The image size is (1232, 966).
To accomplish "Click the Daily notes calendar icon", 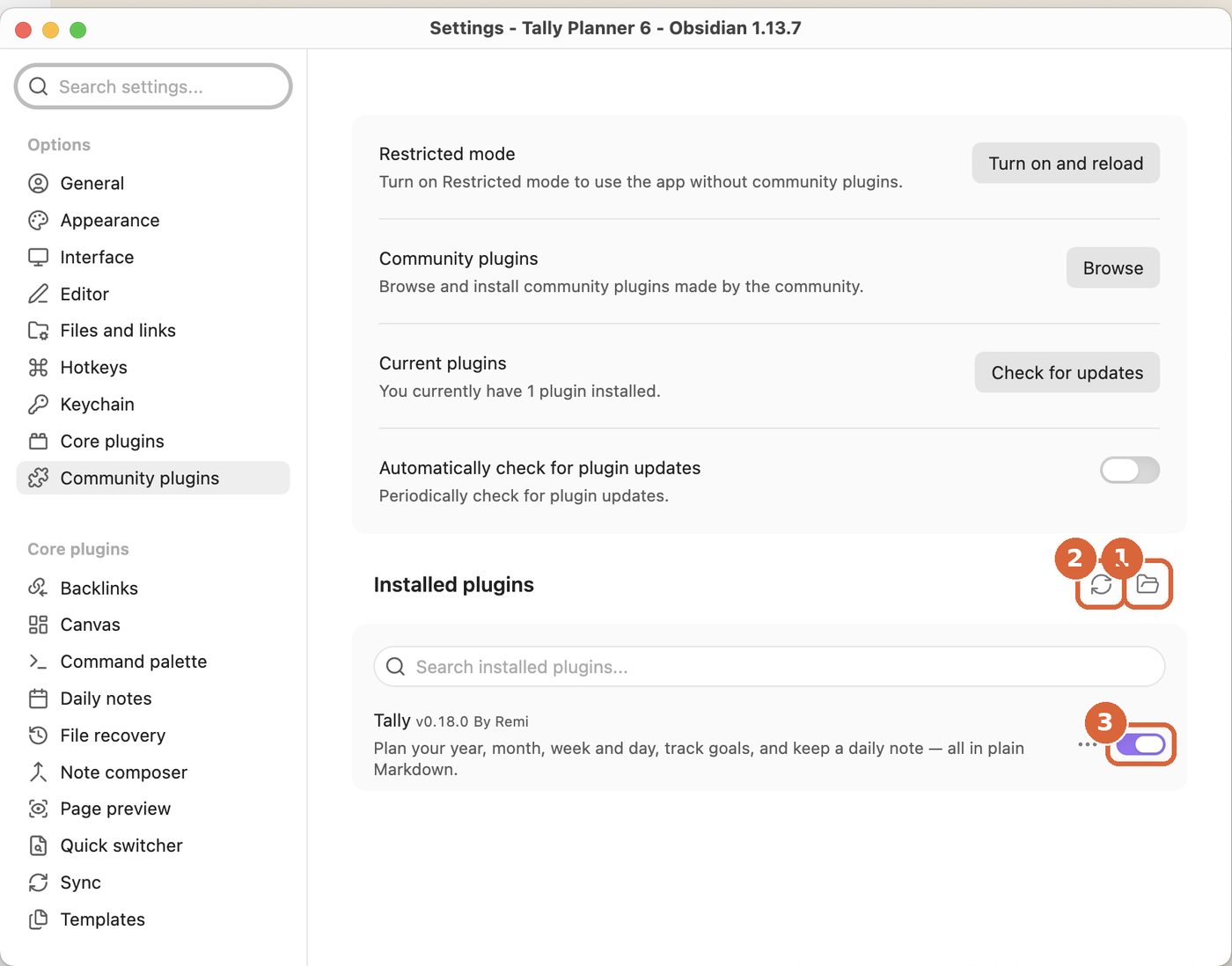I will coord(38,699).
